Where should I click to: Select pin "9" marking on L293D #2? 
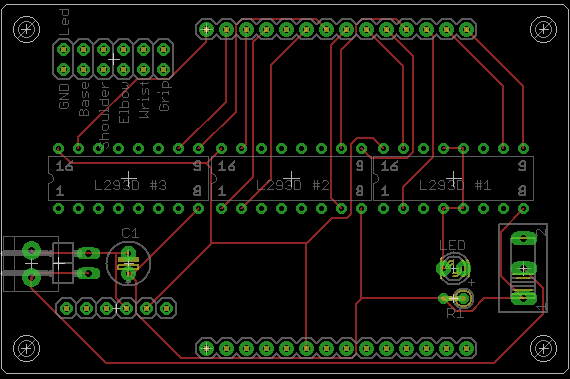click(x=360, y=166)
